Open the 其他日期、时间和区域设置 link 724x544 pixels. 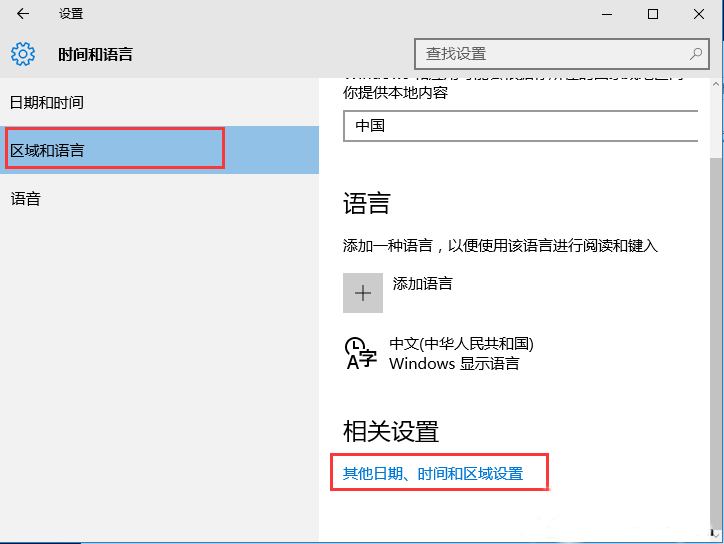click(x=432, y=473)
